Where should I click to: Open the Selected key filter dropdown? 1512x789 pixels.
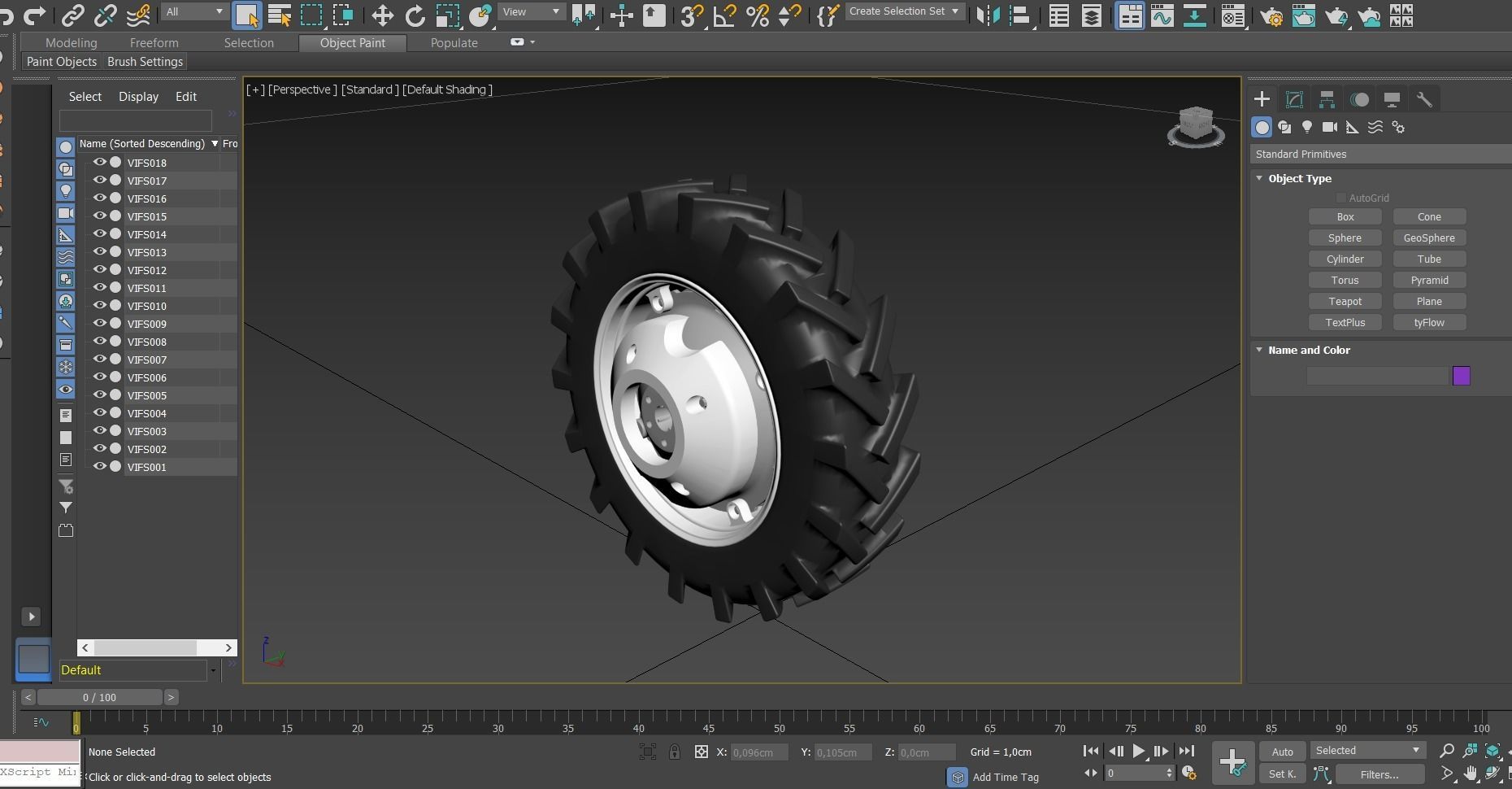click(x=1367, y=750)
